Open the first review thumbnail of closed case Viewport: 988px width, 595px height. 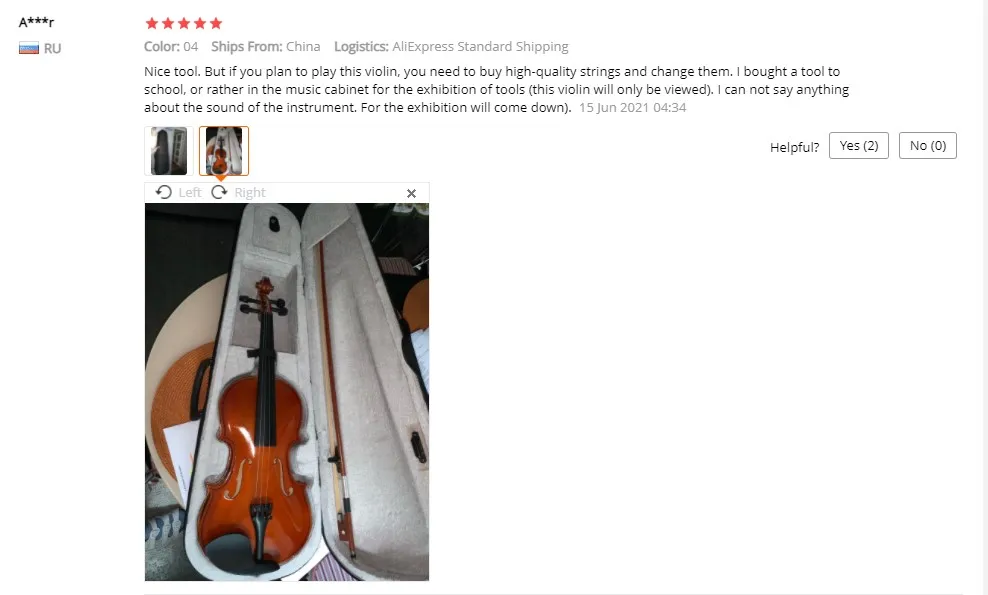pos(169,151)
